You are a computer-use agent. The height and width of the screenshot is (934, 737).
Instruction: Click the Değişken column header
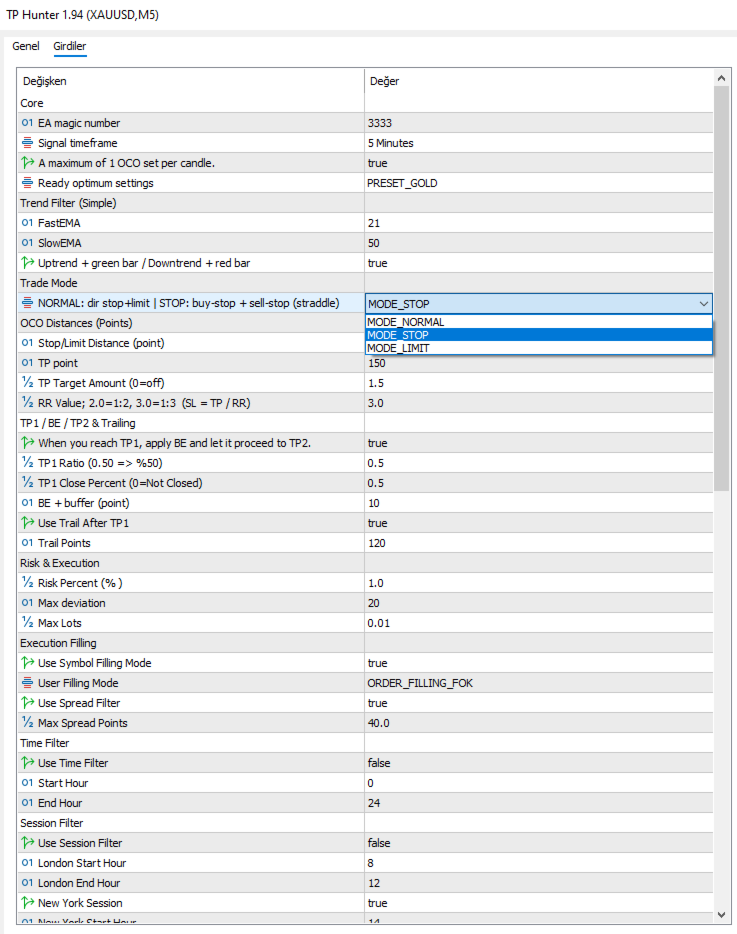[x=45, y=82]
